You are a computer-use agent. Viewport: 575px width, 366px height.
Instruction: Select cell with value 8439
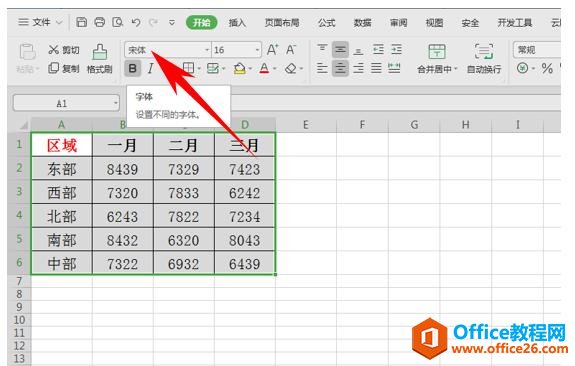pos(122,169)
